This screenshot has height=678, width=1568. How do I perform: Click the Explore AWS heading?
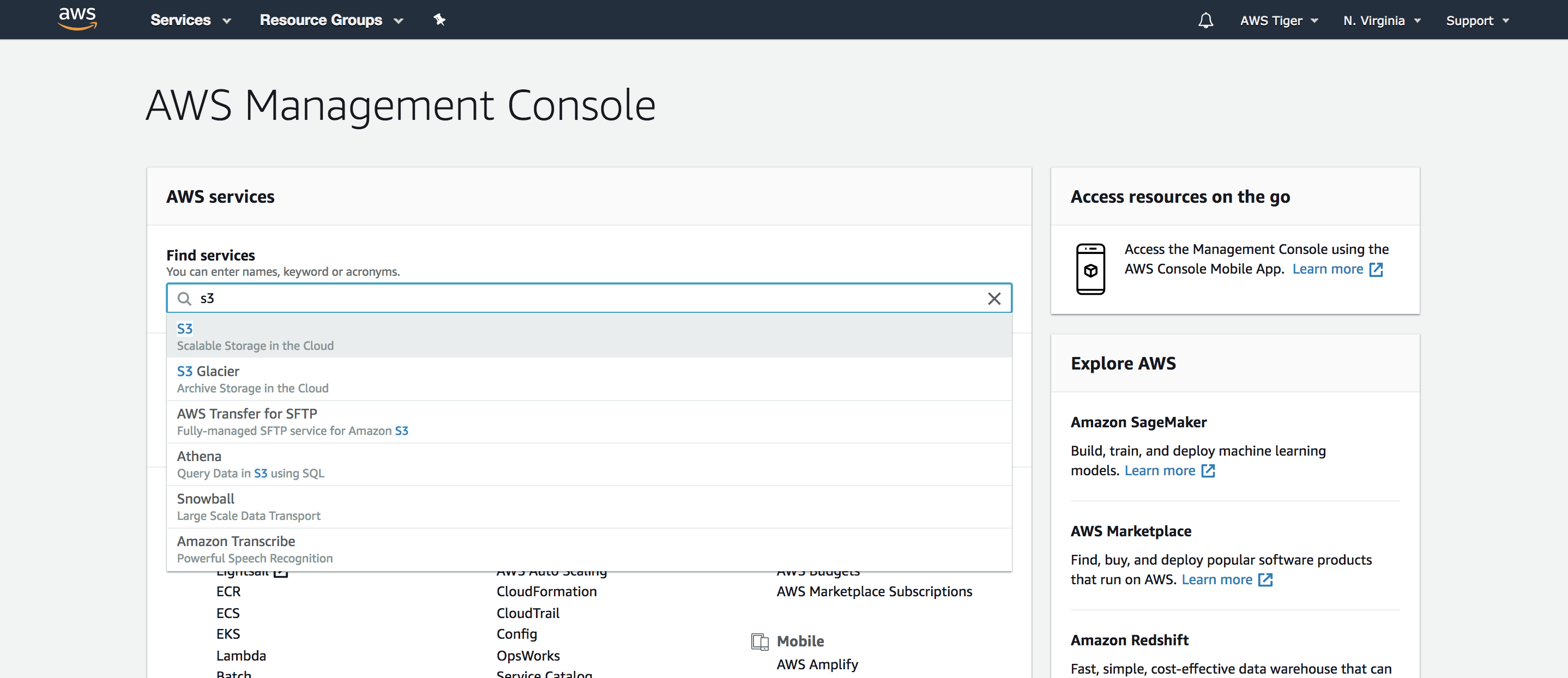pyautogui.click(x=1123, y=364)
